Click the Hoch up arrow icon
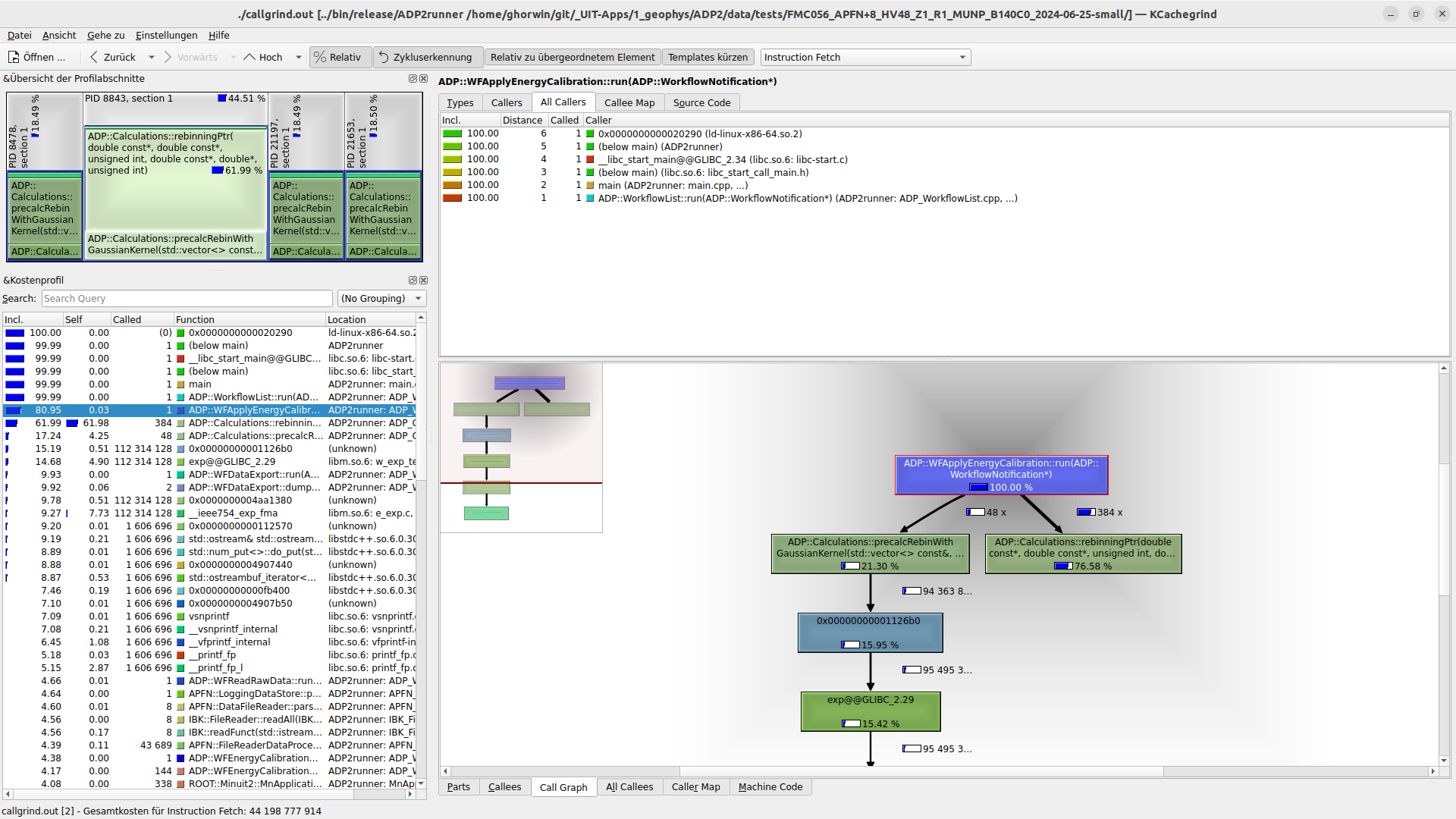 coord(249,57)
